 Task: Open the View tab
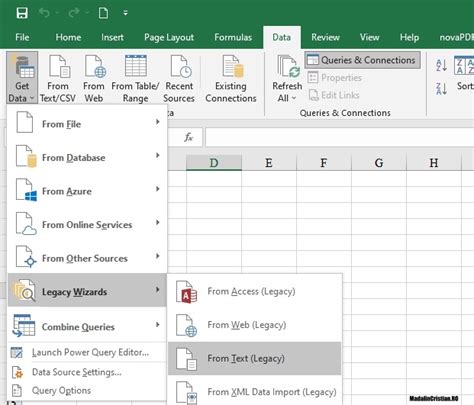click(x=369, y=37)
